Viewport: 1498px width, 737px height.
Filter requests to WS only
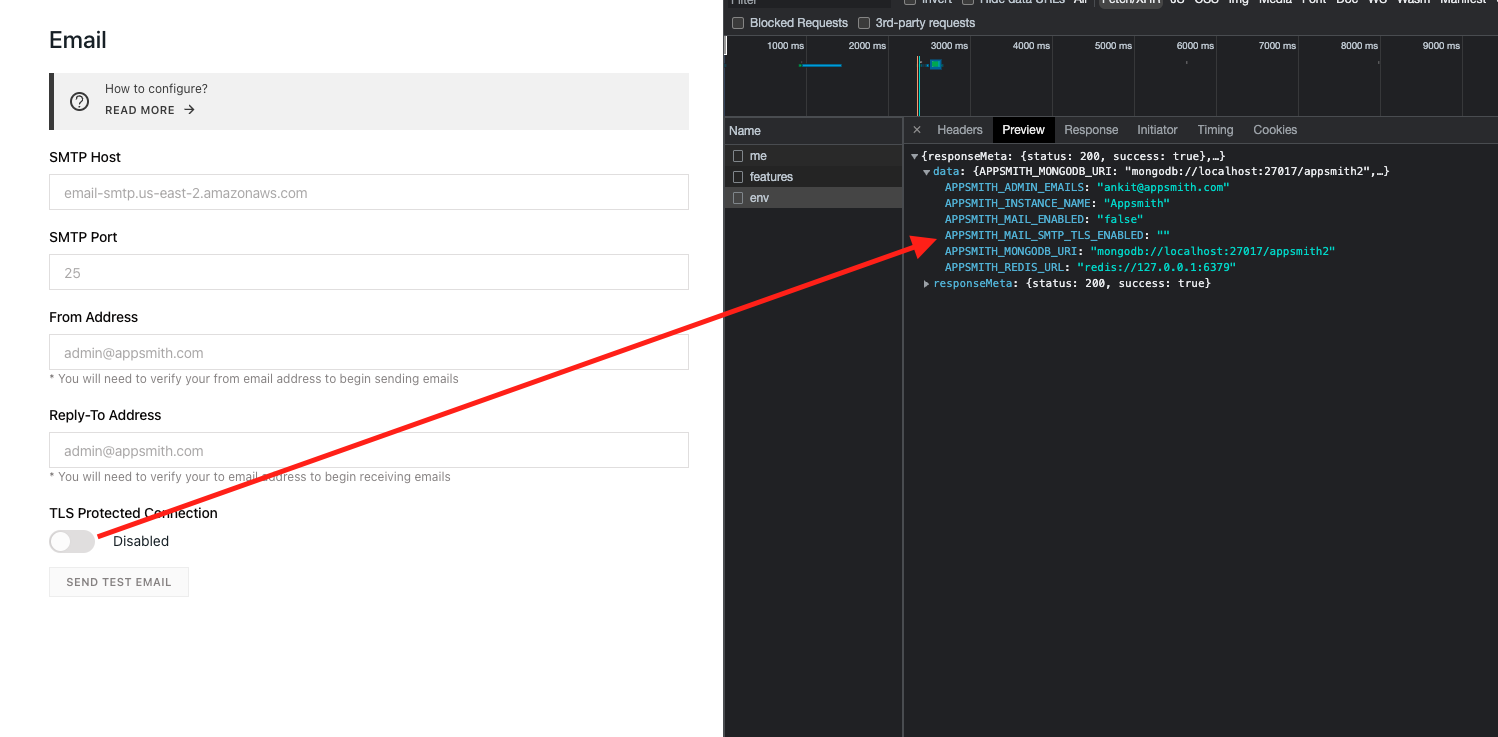click(x=1377, y=3)
